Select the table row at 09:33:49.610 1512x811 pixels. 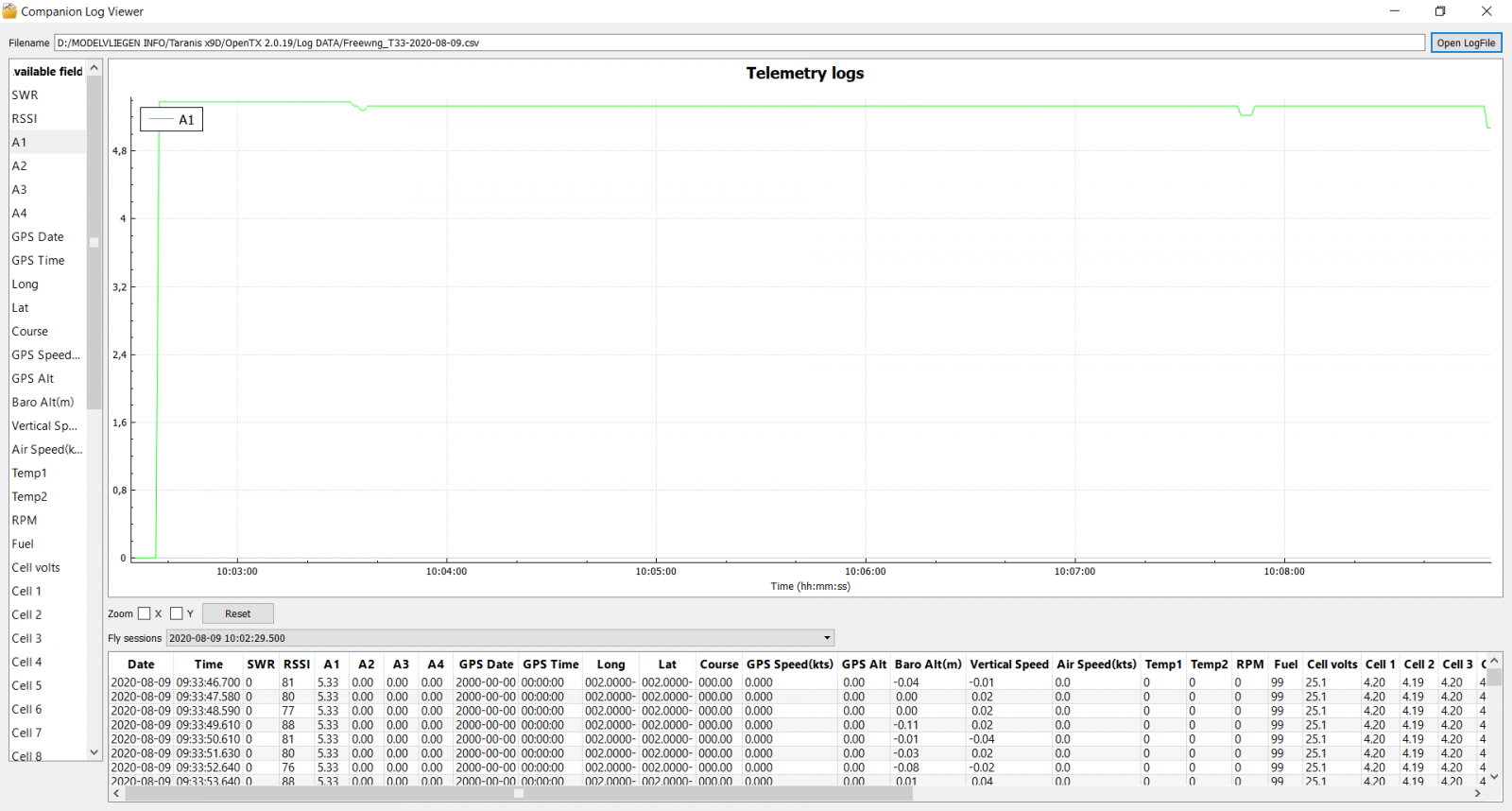point(799,725)
